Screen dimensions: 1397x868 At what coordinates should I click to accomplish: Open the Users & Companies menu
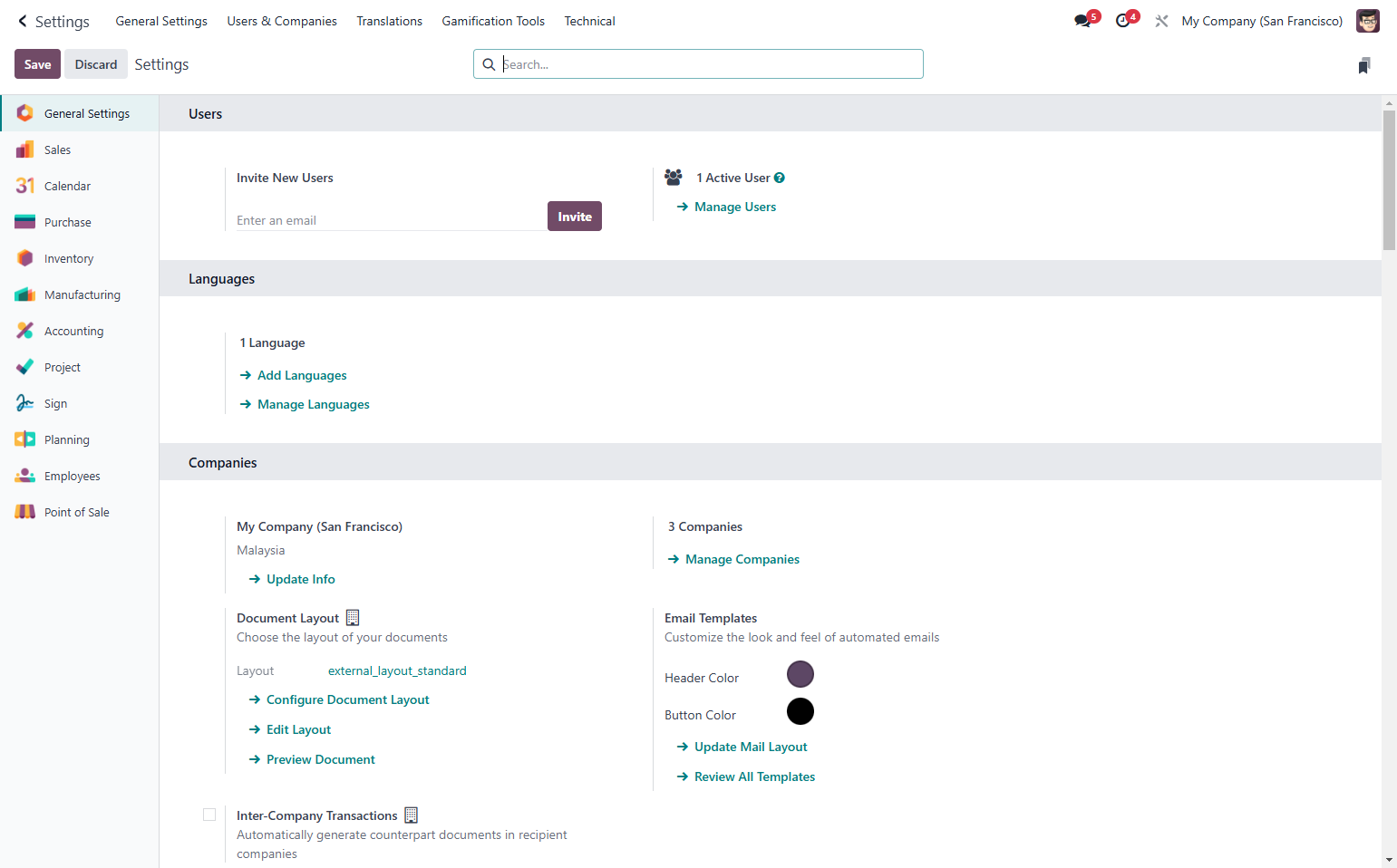282,21
